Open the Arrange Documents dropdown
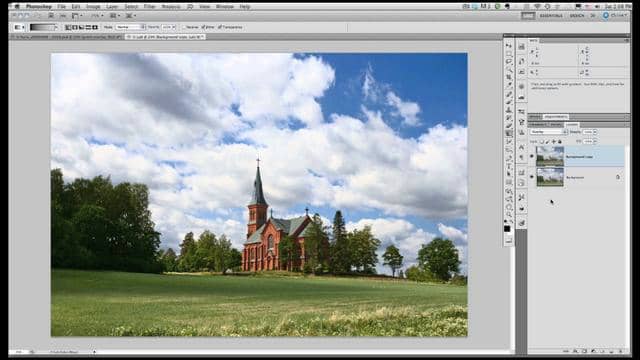The height and width of the screenshot is (360, 640). point(115,16)
